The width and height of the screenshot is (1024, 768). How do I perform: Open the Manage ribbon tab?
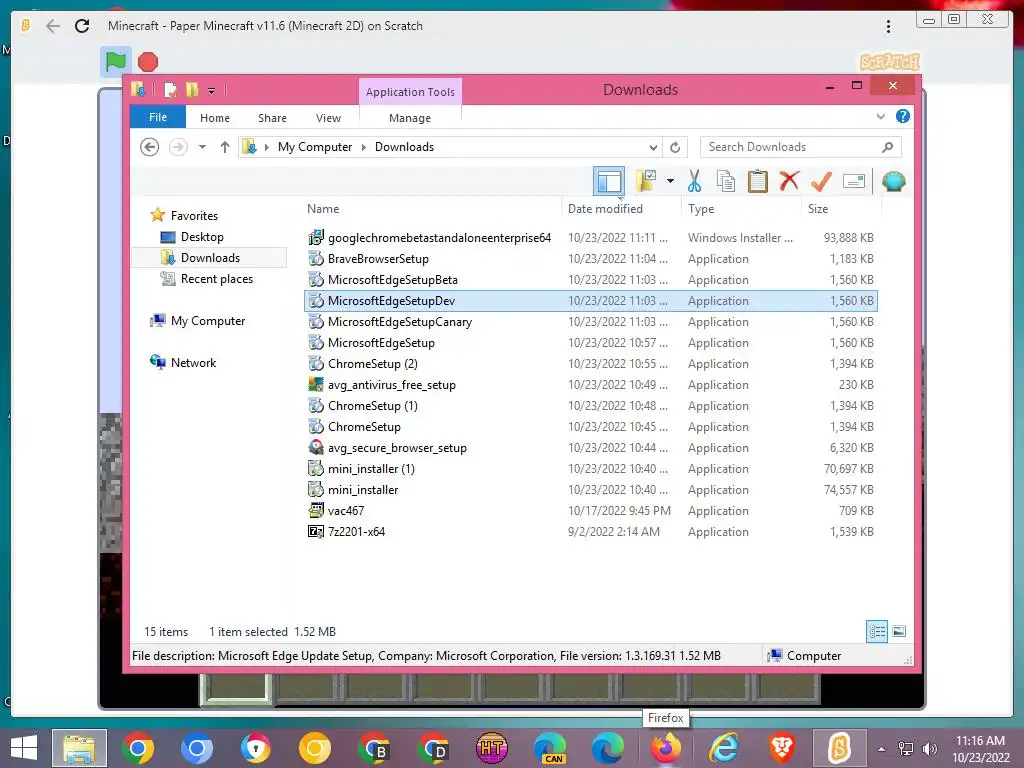point(410,118)
